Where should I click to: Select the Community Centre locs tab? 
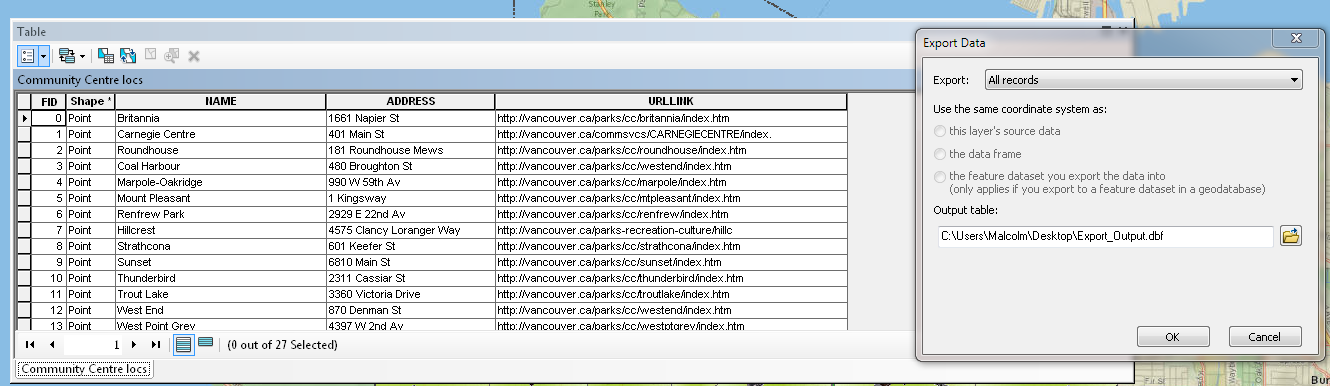85,369
